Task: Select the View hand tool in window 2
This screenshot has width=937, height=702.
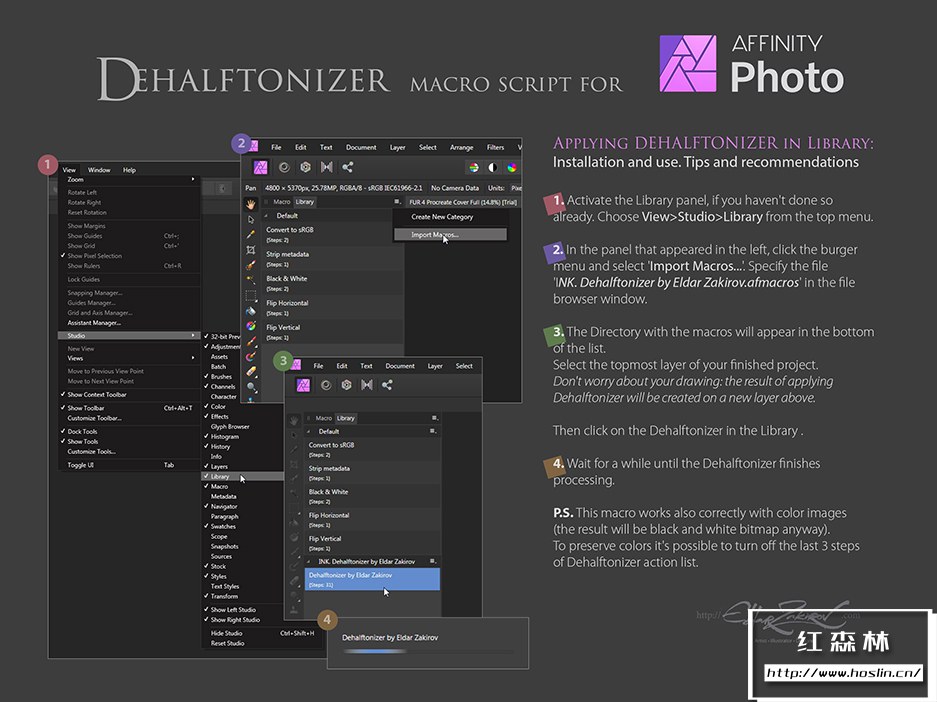Action: point(251,204)
